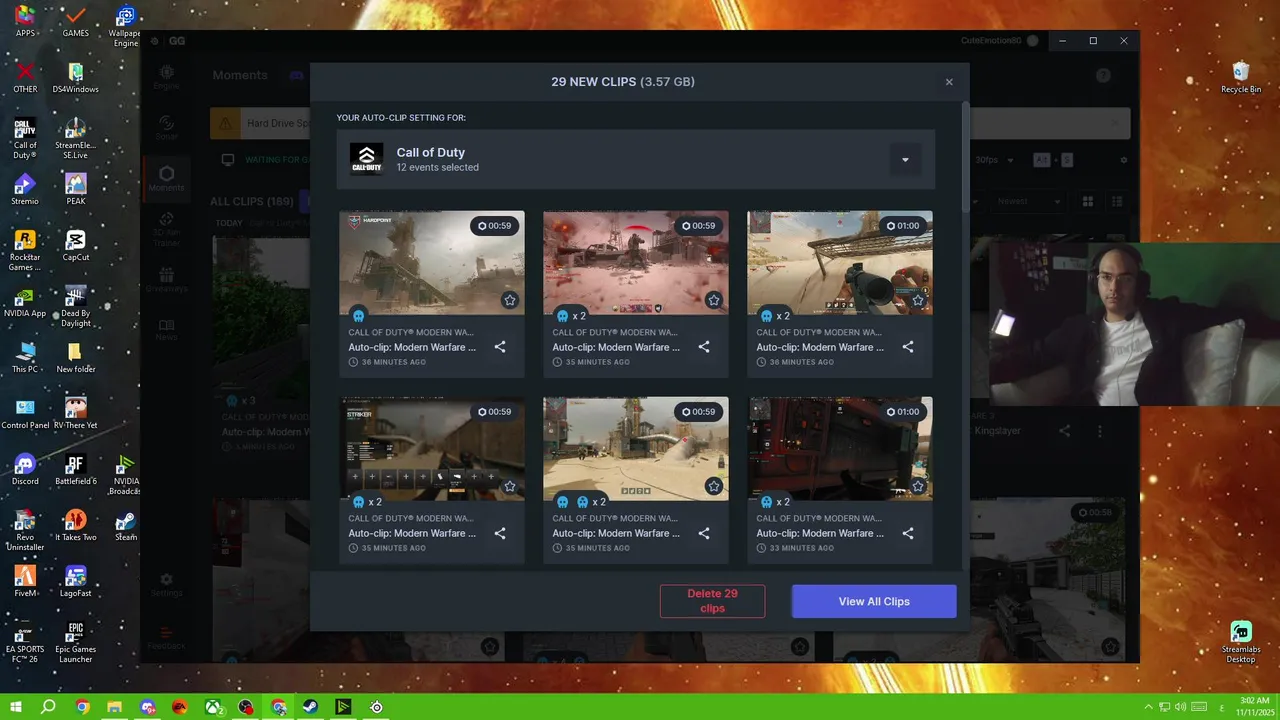Screen dimensions: 1280x720
Task: Favorite the 00:59 clip from 36 minutes ago
Action: point(509,300)
